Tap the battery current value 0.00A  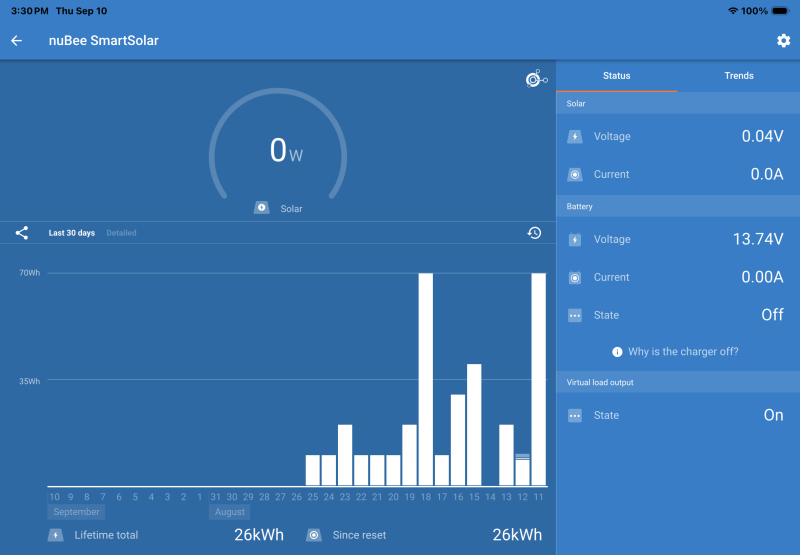762,278
